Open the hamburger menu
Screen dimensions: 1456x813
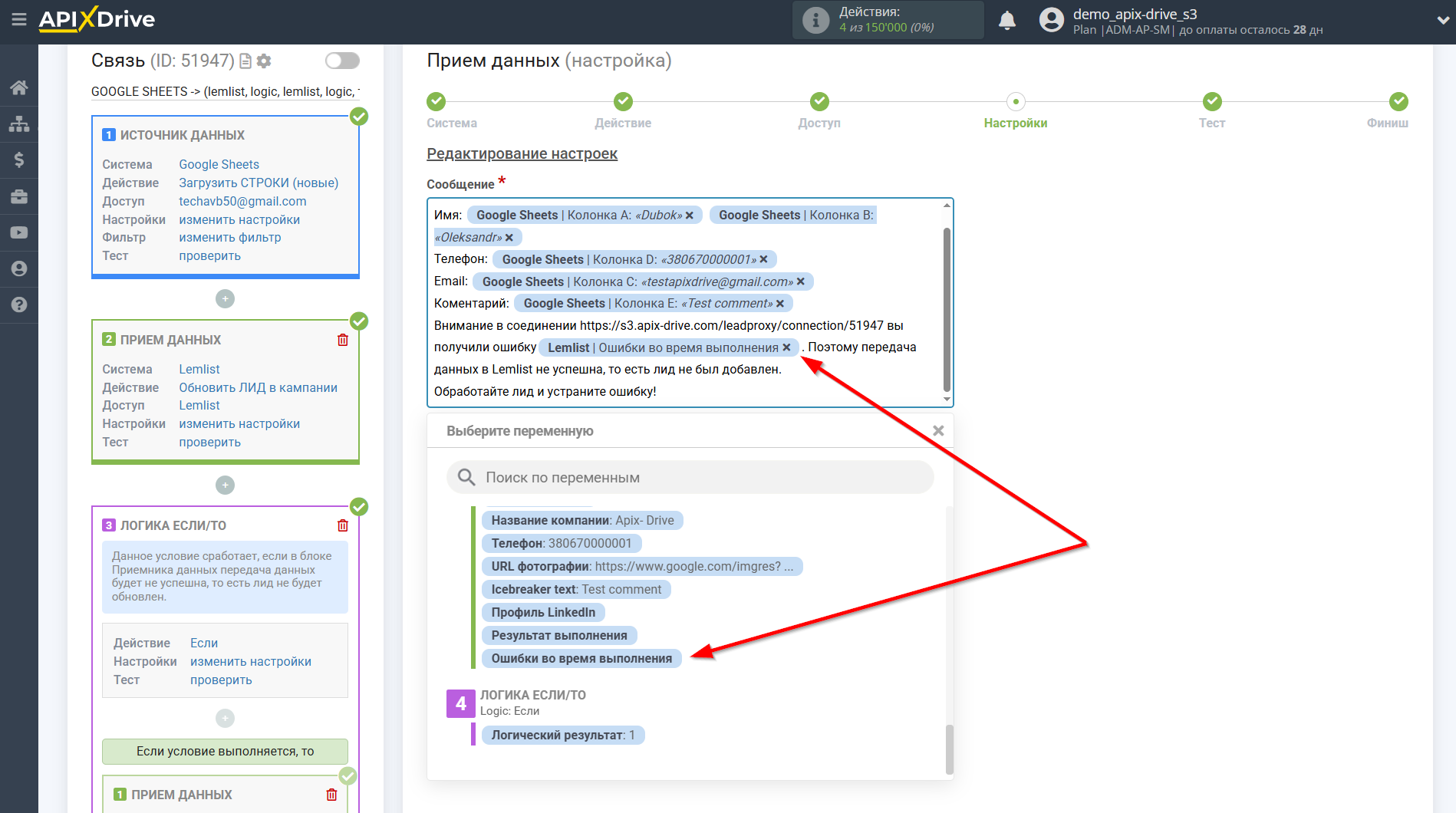19,19
